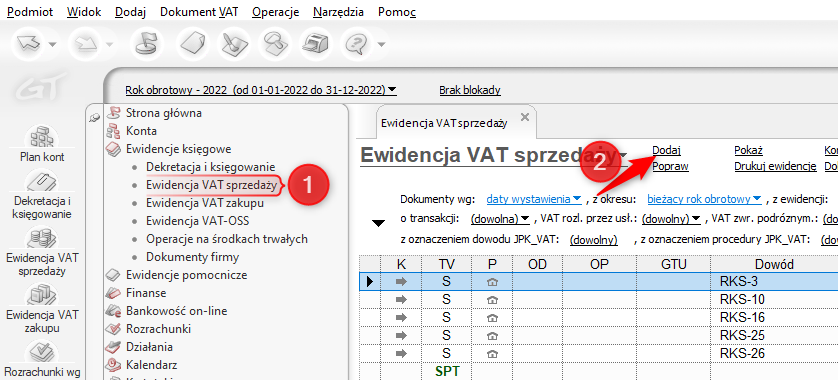Screen dimensions: 838x380
Task: Click the help question-mark toolbar icon
Action: (355, 44)
